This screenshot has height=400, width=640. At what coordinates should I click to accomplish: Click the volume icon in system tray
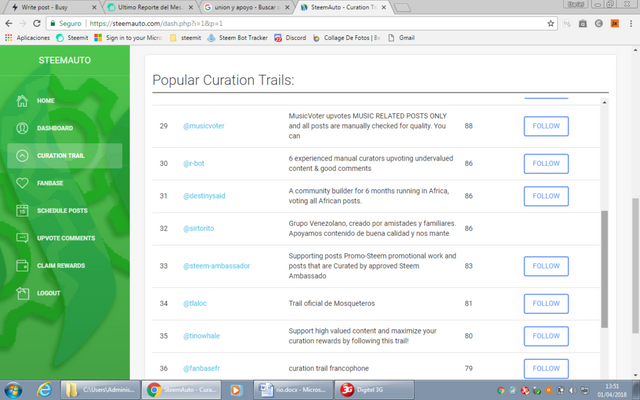573,390
